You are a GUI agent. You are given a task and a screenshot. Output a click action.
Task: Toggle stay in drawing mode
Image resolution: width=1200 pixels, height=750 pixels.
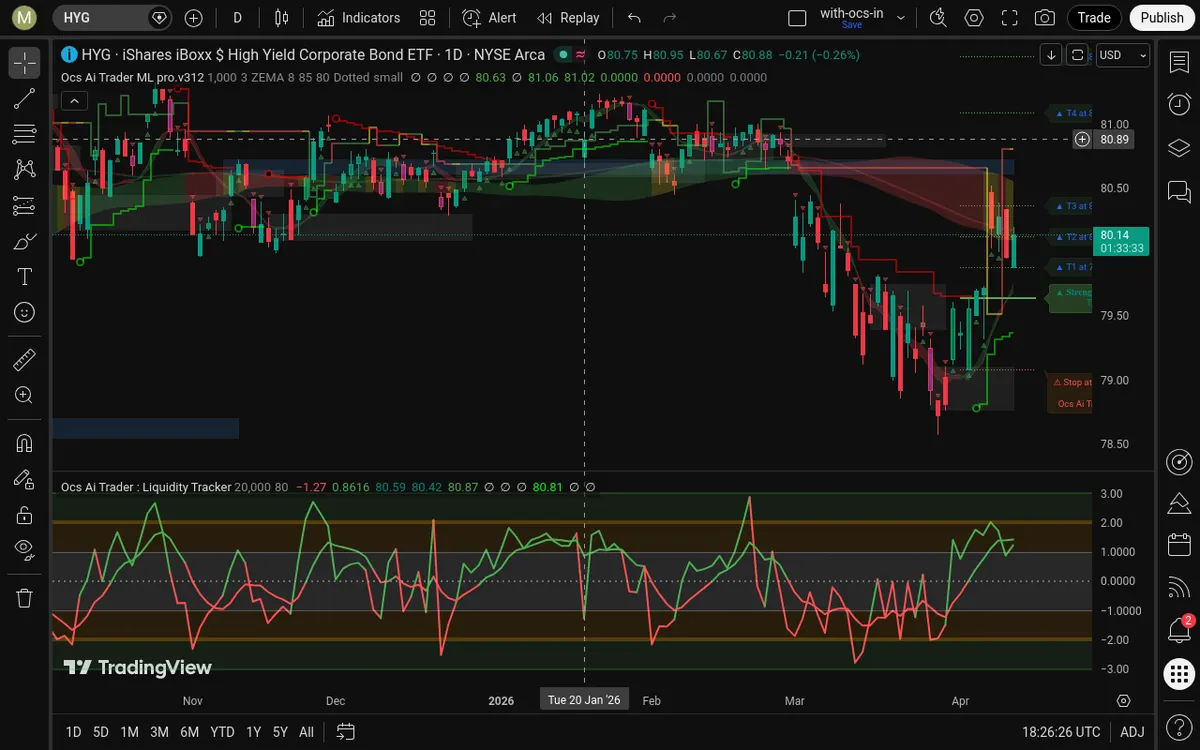[25, 479]
